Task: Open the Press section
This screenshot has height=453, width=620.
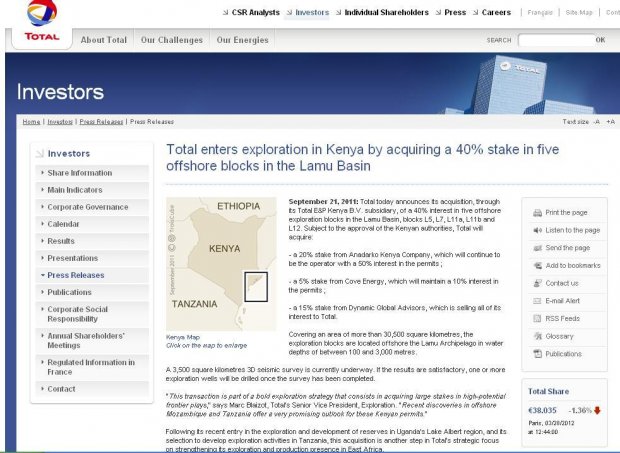Action: click(x=455, y=13)
